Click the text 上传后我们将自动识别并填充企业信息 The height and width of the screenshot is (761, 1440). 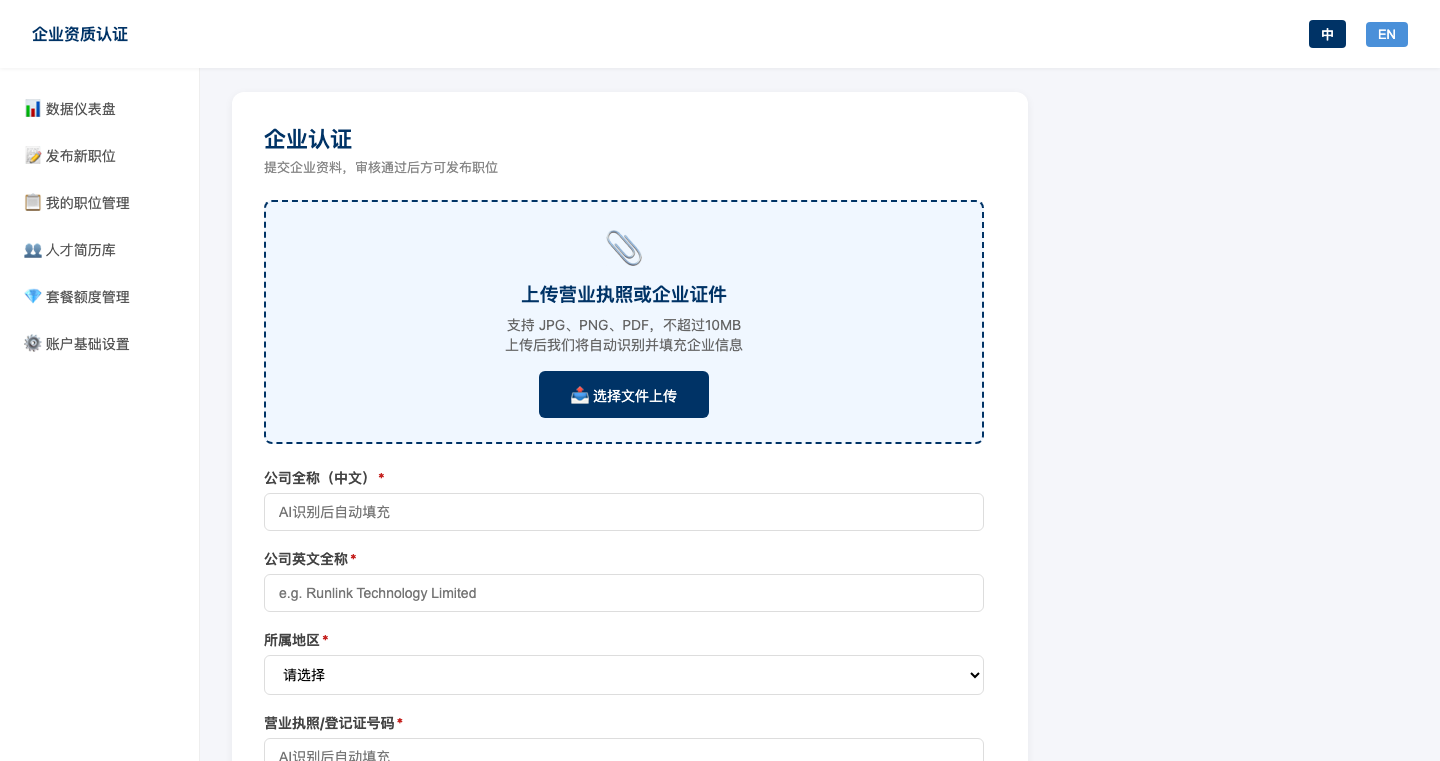point(624,345)
